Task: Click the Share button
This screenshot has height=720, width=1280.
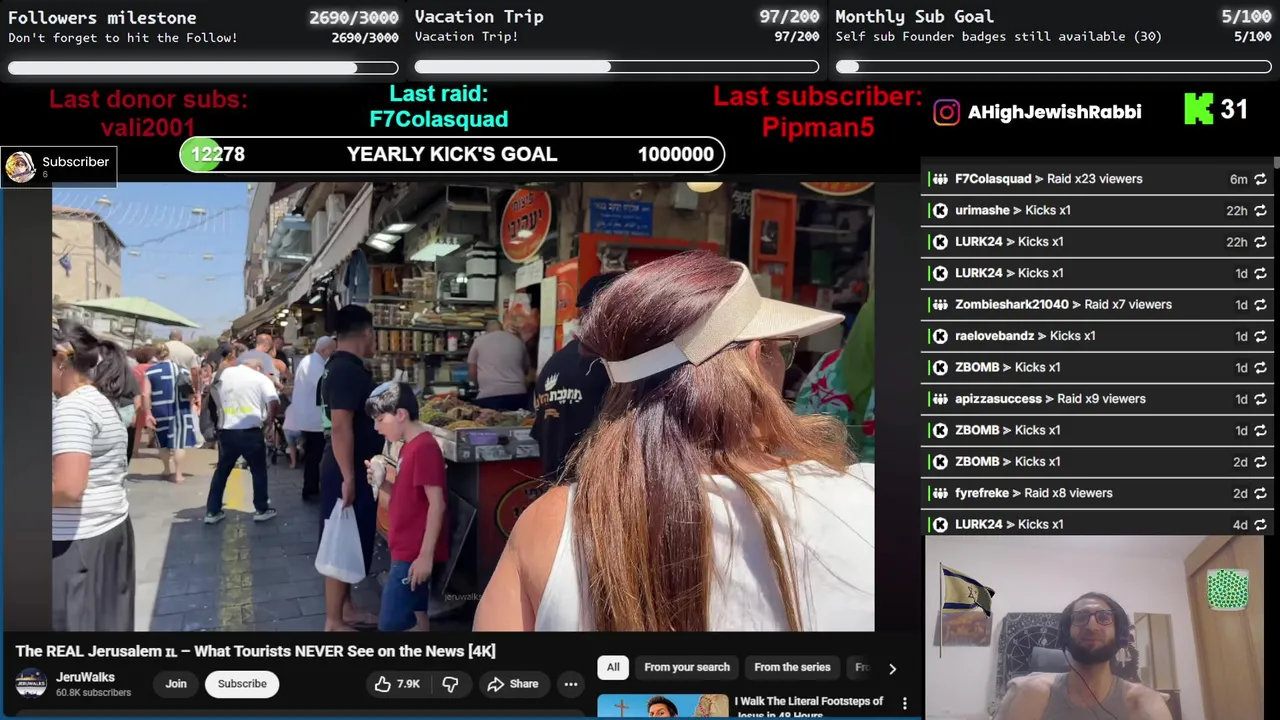Action: click(513, 684)
